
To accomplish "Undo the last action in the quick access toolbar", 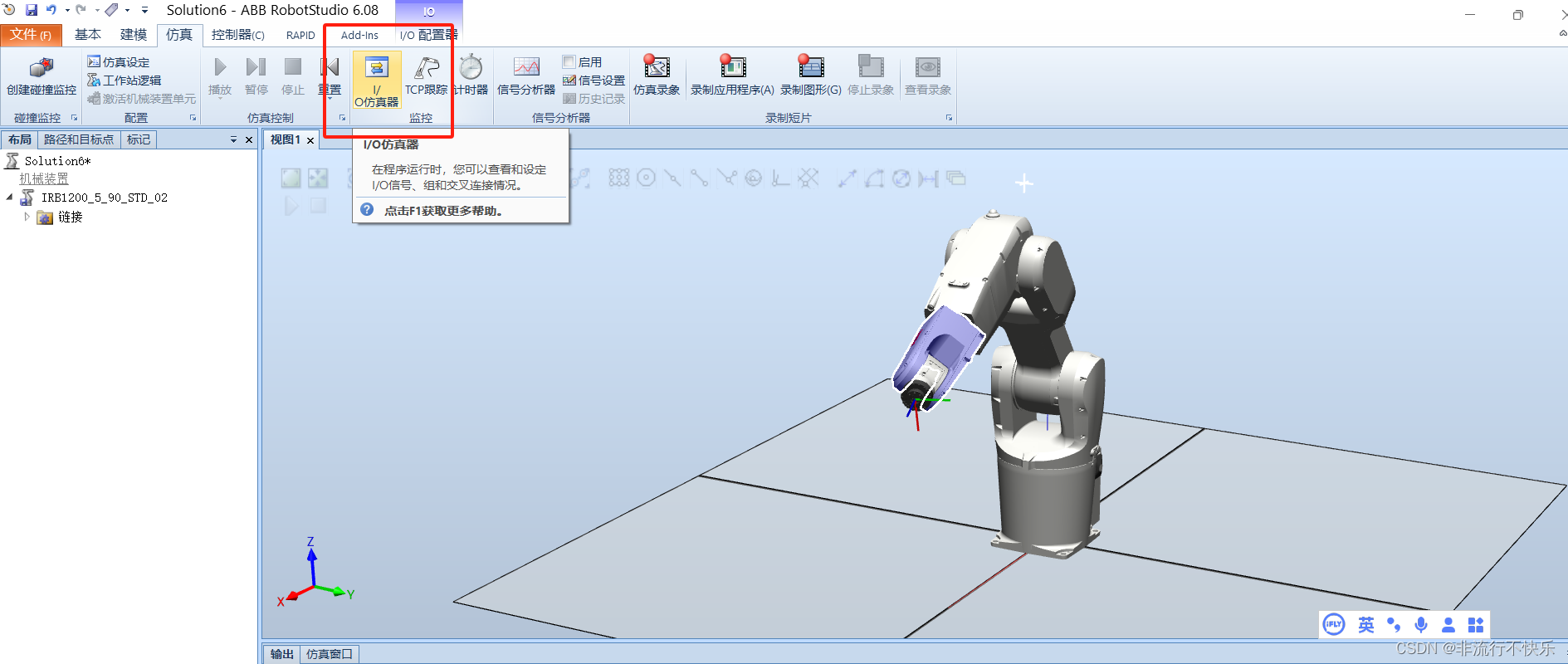I will (x=51, y=10).
